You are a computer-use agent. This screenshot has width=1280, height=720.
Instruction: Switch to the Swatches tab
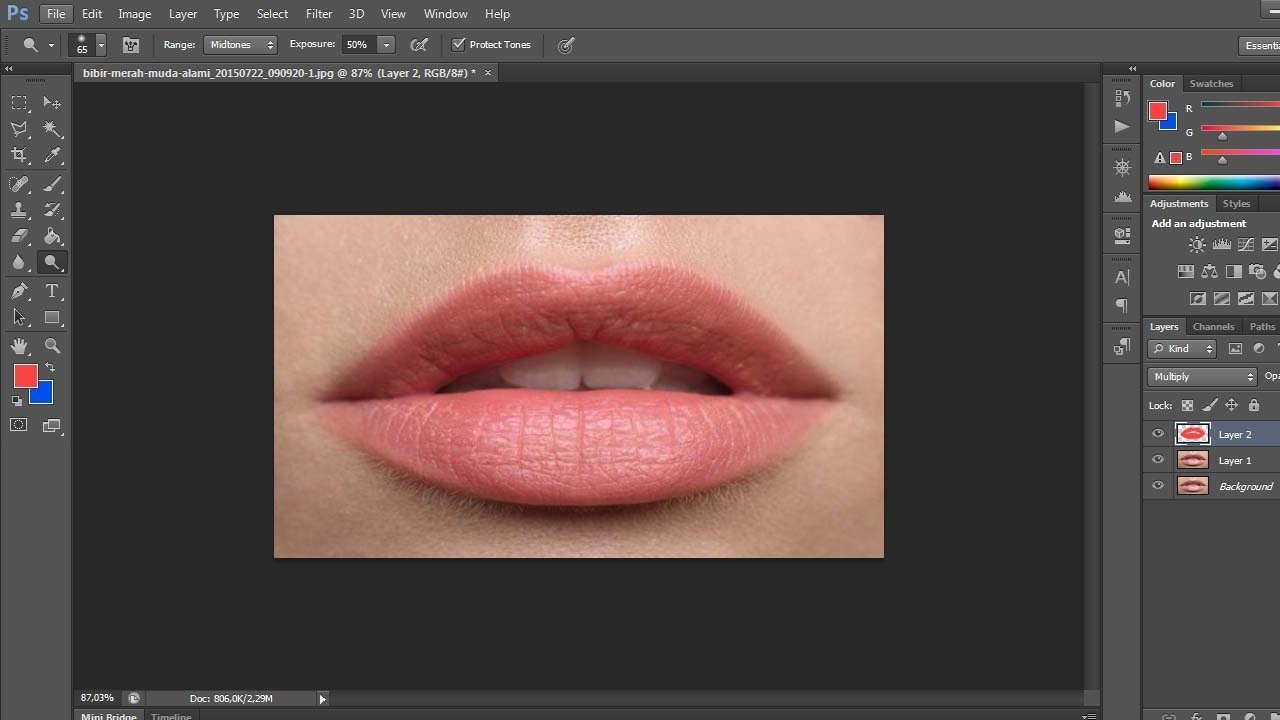click(1211, 84)
